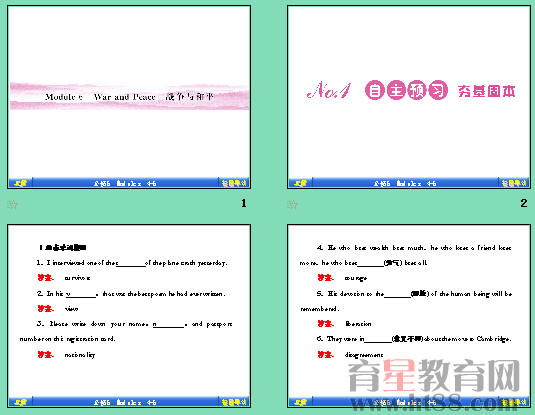Click the animation star icon under slide 2

[292, 204]
